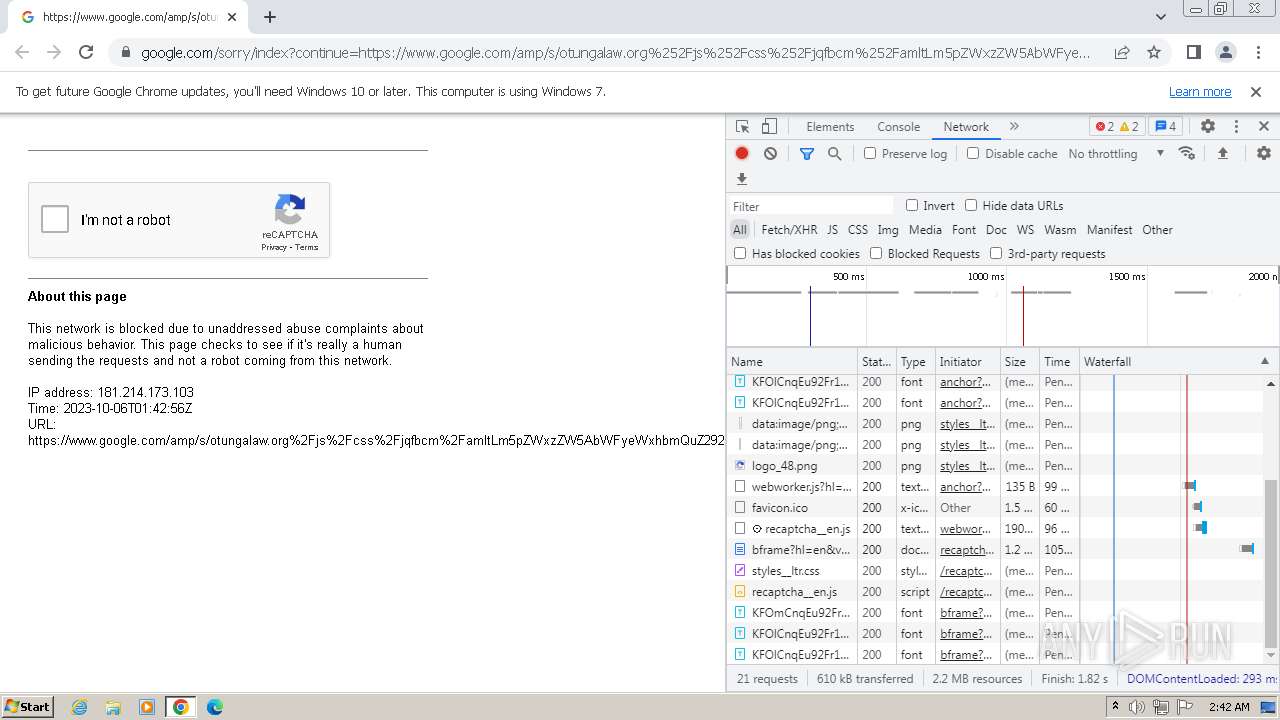
Task: Toggle the Chrome side panel icon
Action: coord(1193,52)
